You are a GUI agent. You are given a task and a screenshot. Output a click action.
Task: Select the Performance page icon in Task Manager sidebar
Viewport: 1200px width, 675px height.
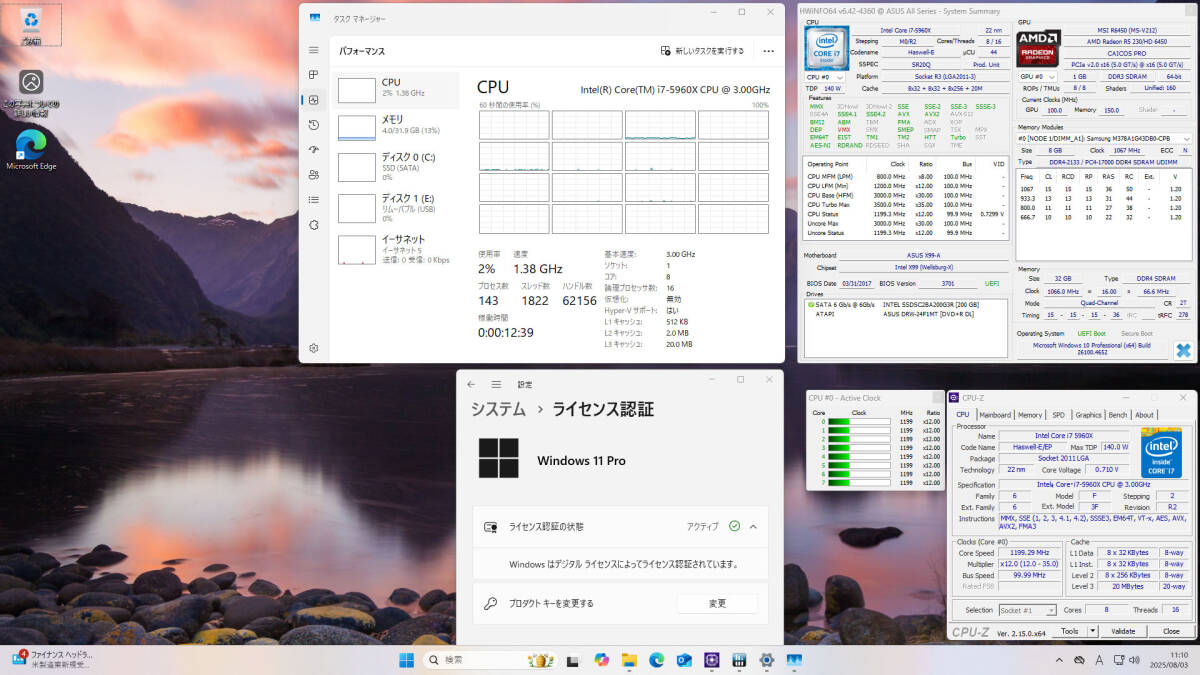tap(314, 100)
